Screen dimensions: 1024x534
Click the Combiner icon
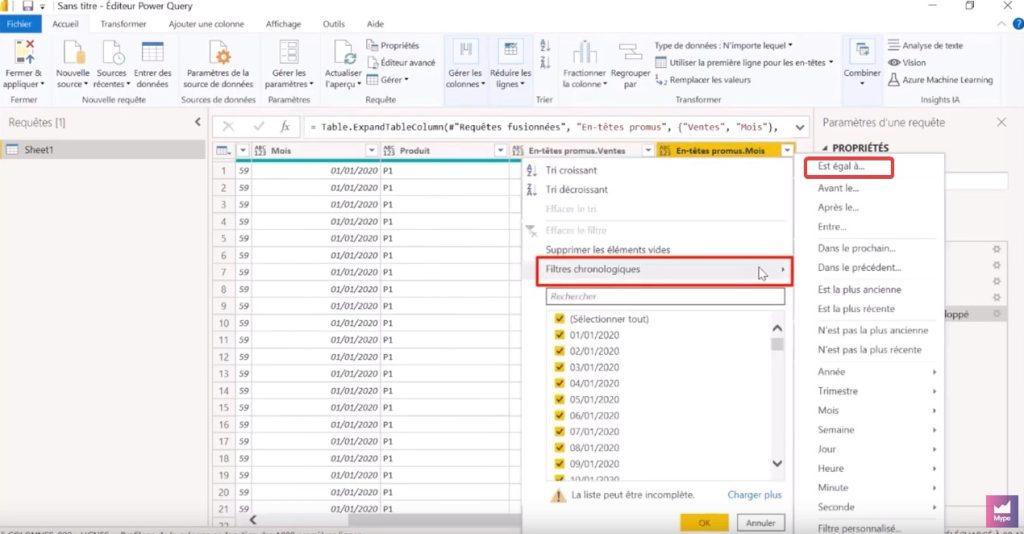[862, 50]
